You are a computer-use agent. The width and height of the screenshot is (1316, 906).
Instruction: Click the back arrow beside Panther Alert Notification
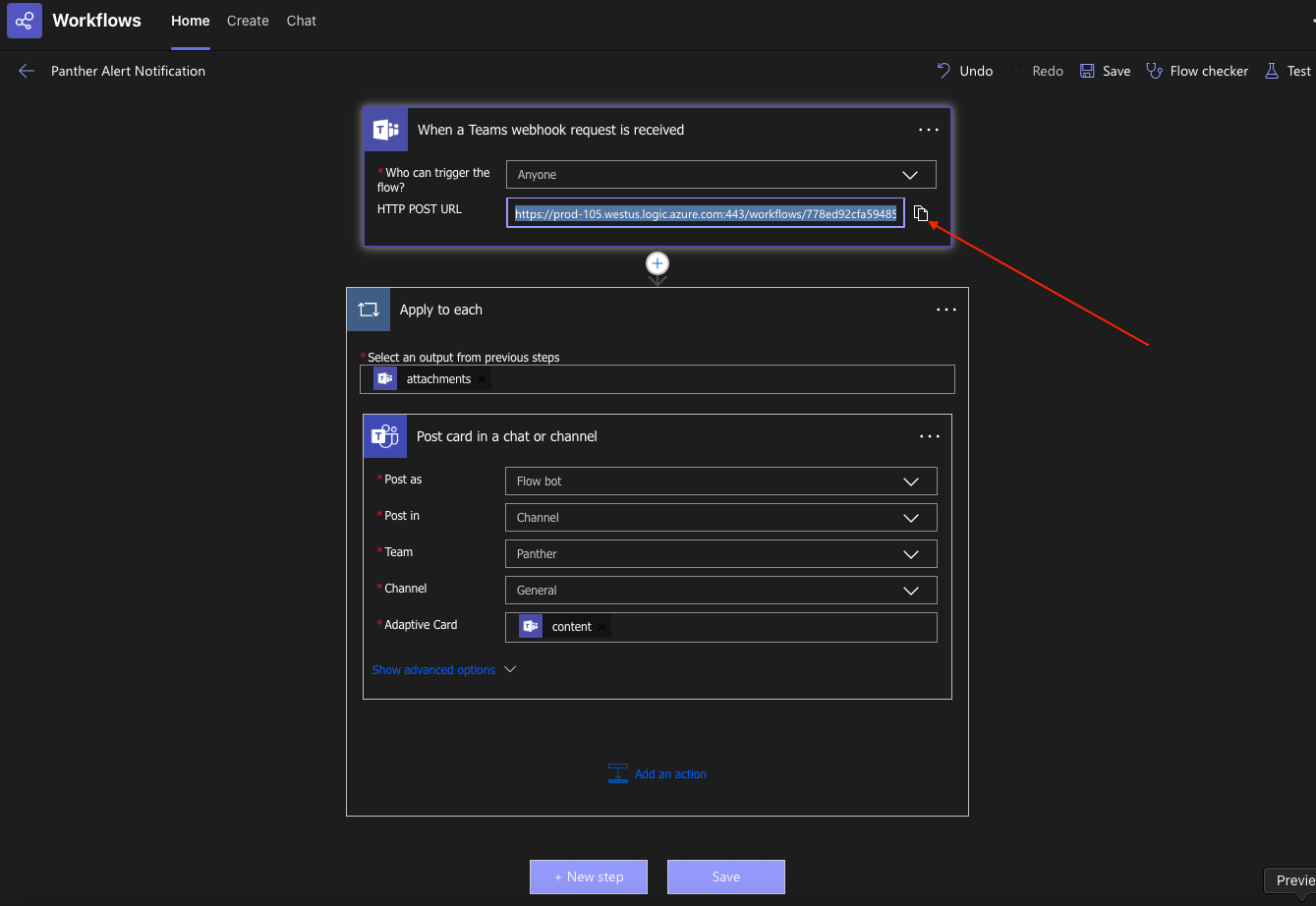(x=27, y=71)
